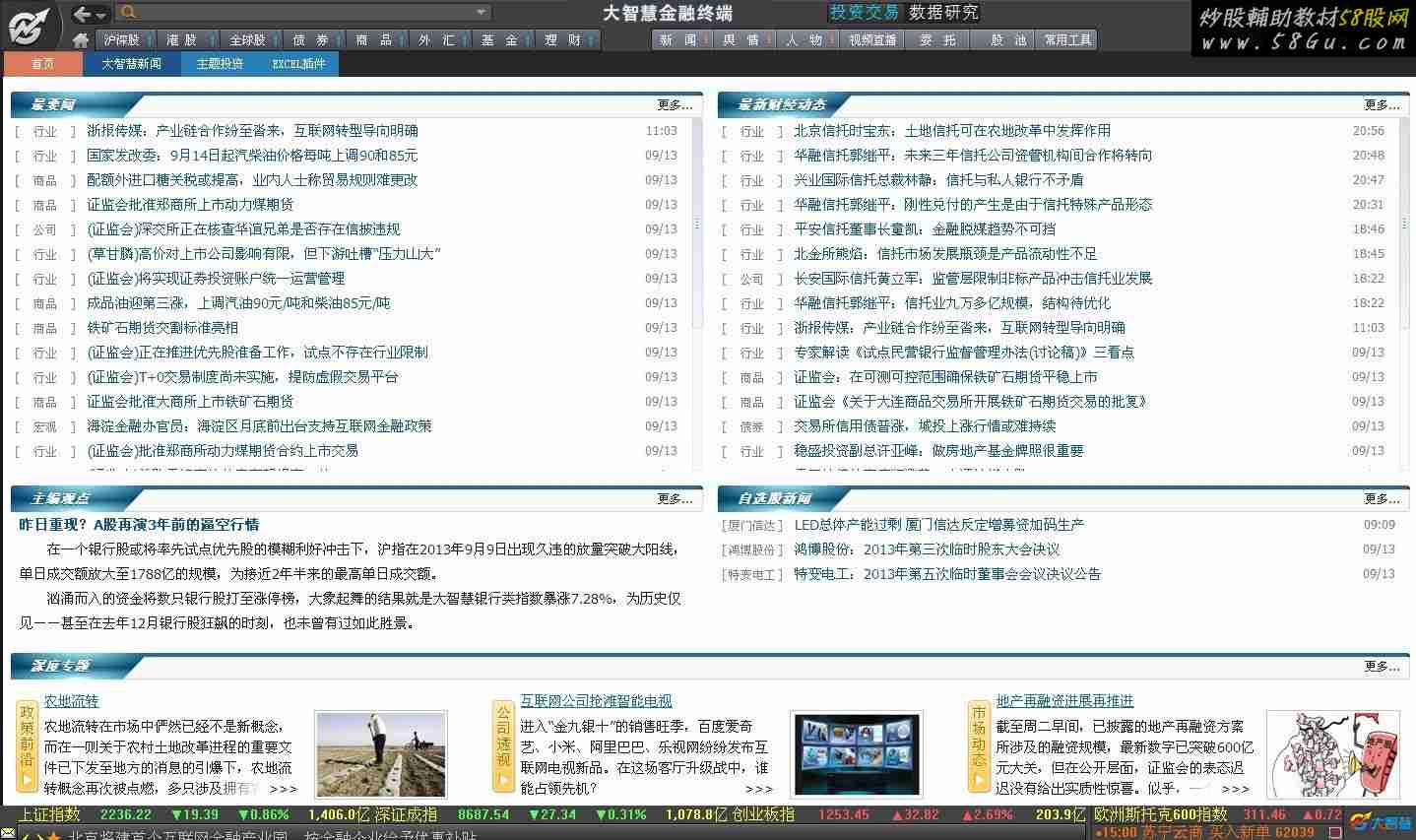1416x840 pixels.
Task: Click the 委托 toolbar button
Action: [937, 40]
